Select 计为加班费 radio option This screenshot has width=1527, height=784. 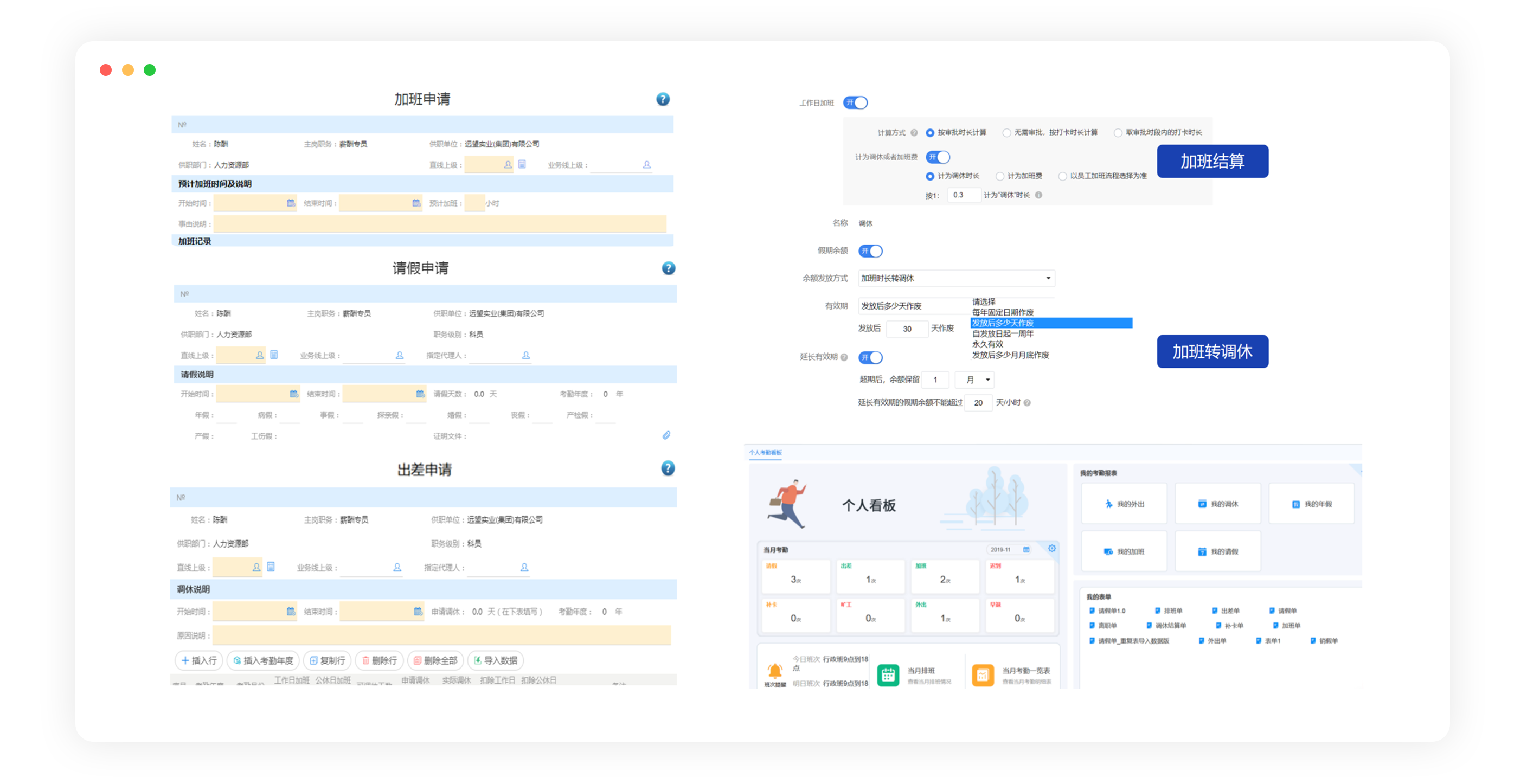click(x=999, y=176)
